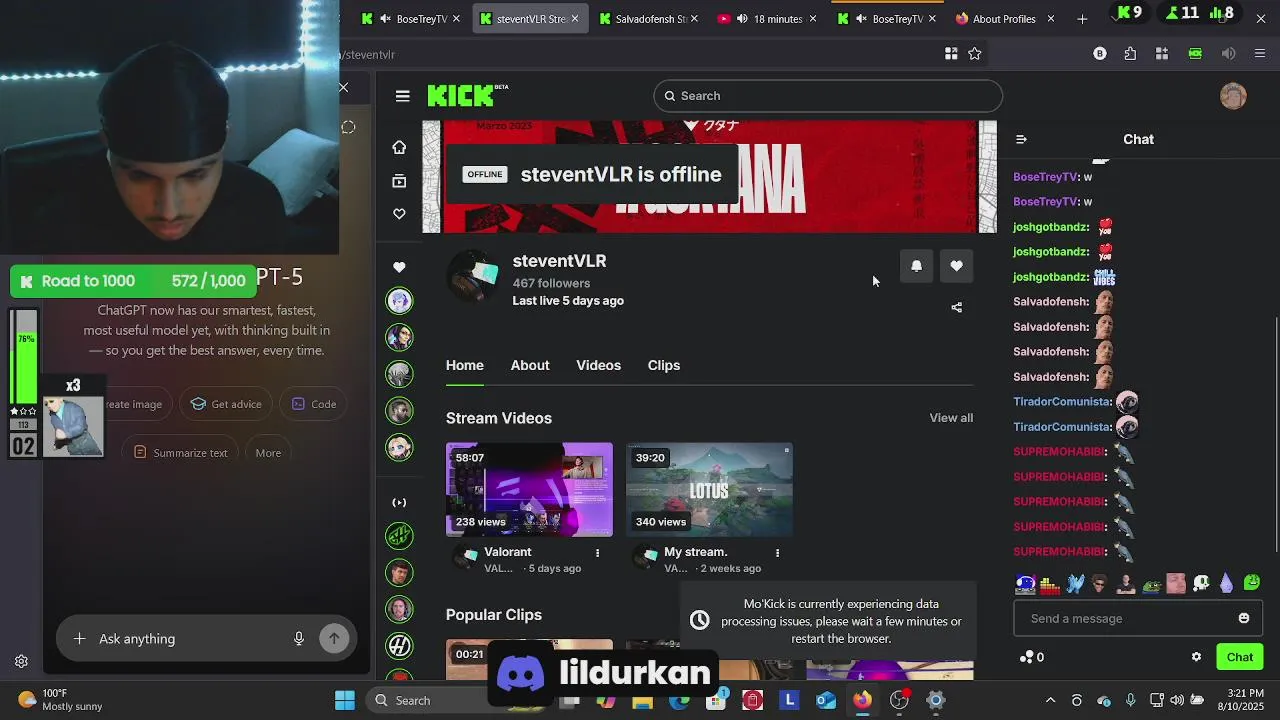Screen dimensions: 1280x720
Task: Click Create image suggestion in ChatGPT
Action: (133, 404)
